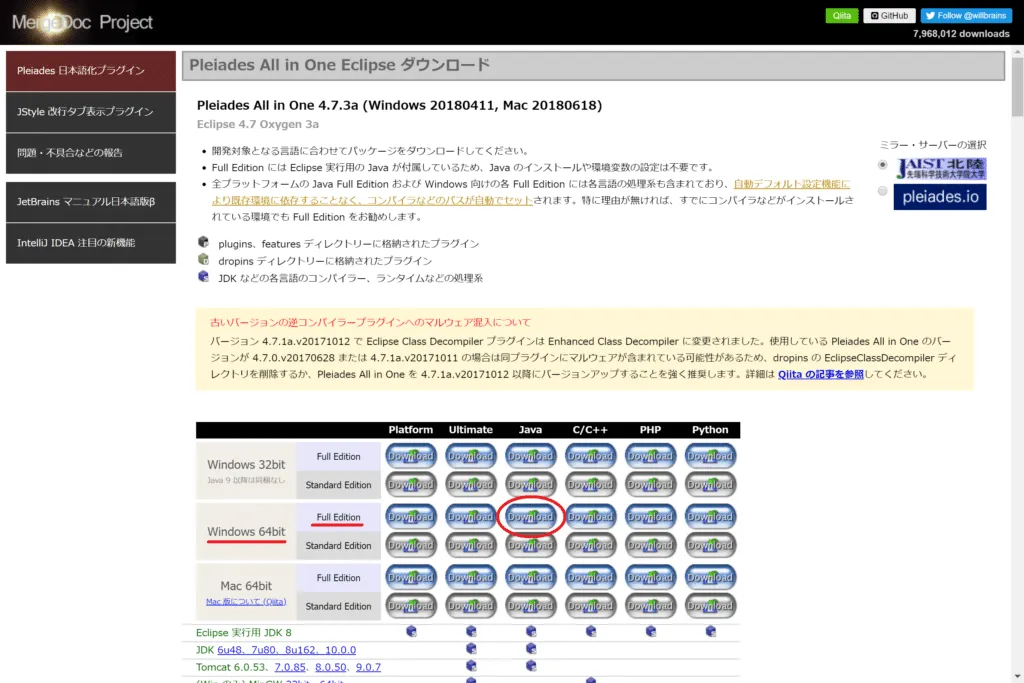The width and height of the screenshot is (1024, 683).
Task: Select the JAIST mirror server radio button
Action: click(x=882, y=165)
